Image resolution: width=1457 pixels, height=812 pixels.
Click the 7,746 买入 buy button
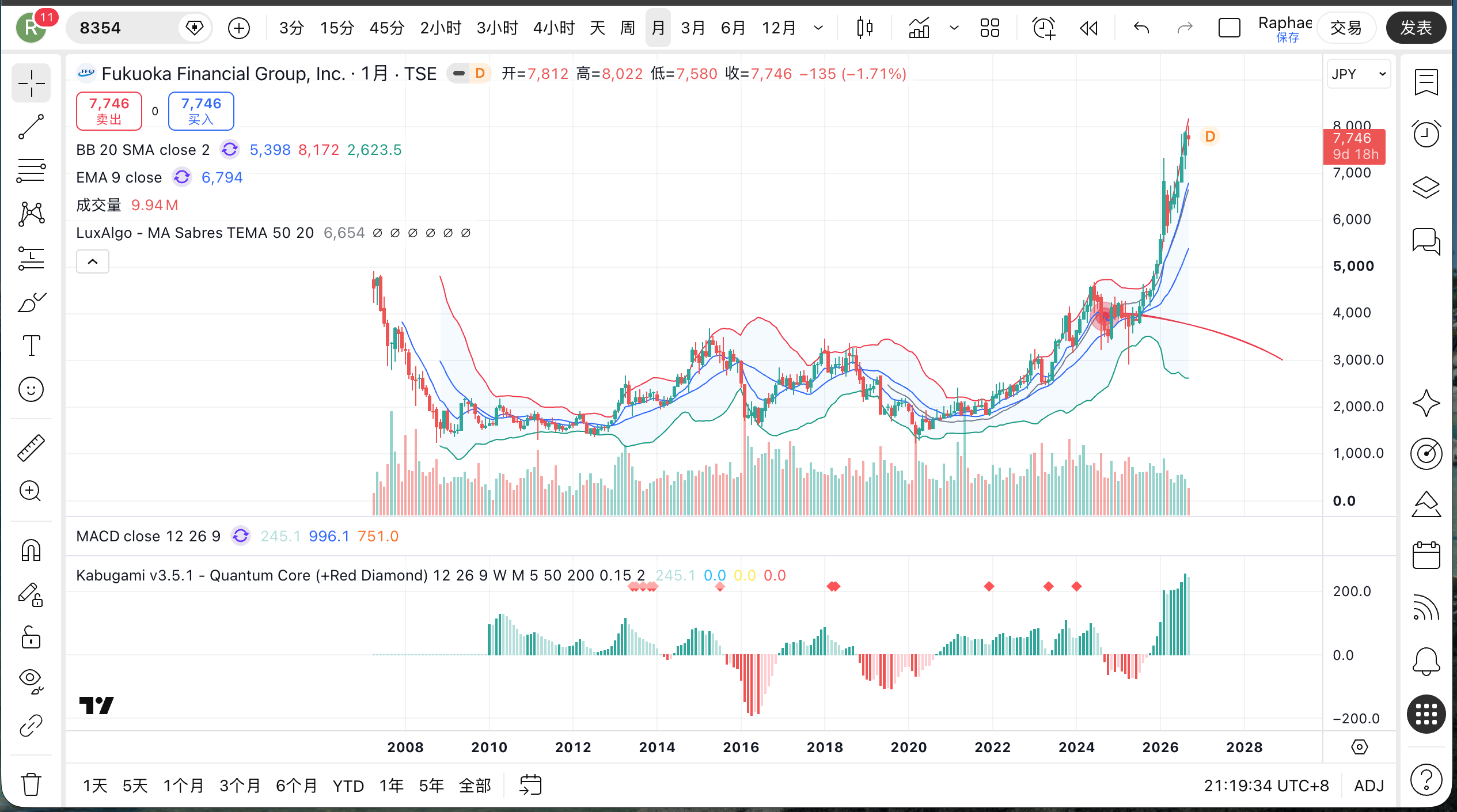[201, 111]
